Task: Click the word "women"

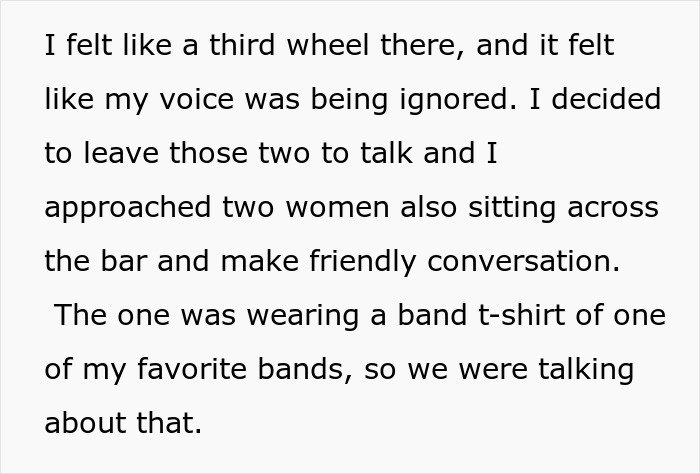Action: click(338, 208)
